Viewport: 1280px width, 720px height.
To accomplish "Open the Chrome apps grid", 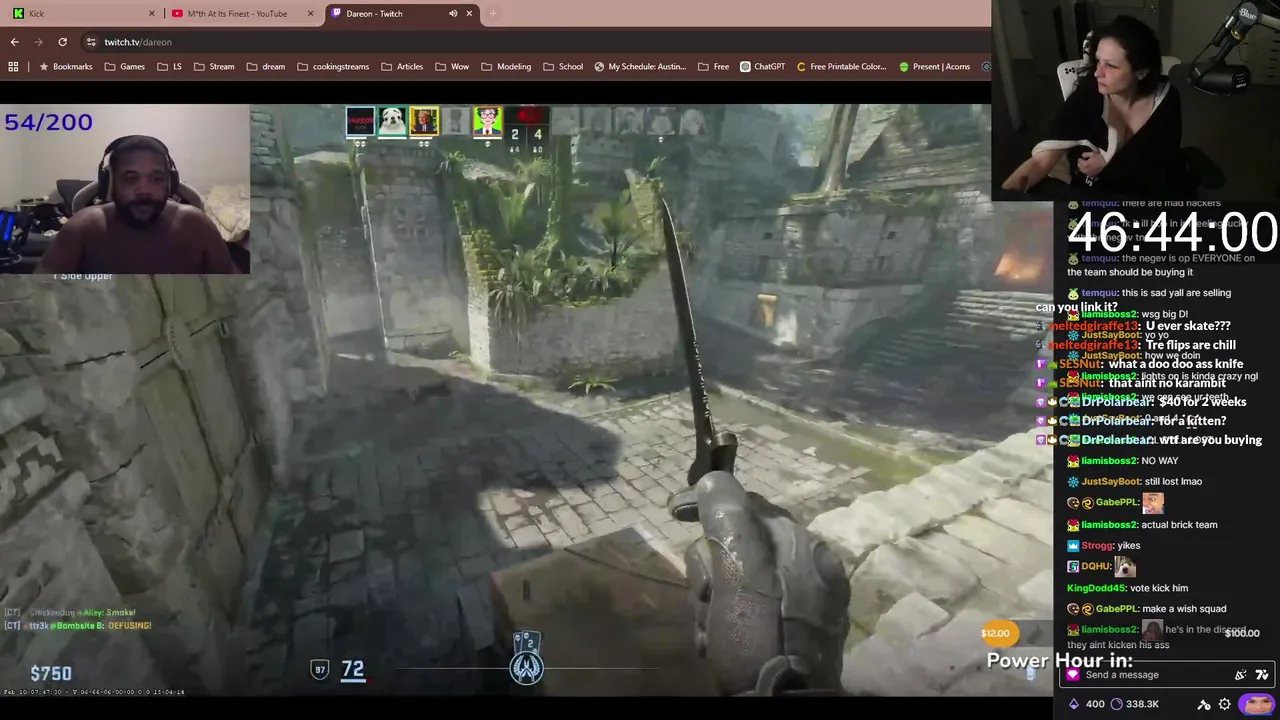I will (13, 67).
